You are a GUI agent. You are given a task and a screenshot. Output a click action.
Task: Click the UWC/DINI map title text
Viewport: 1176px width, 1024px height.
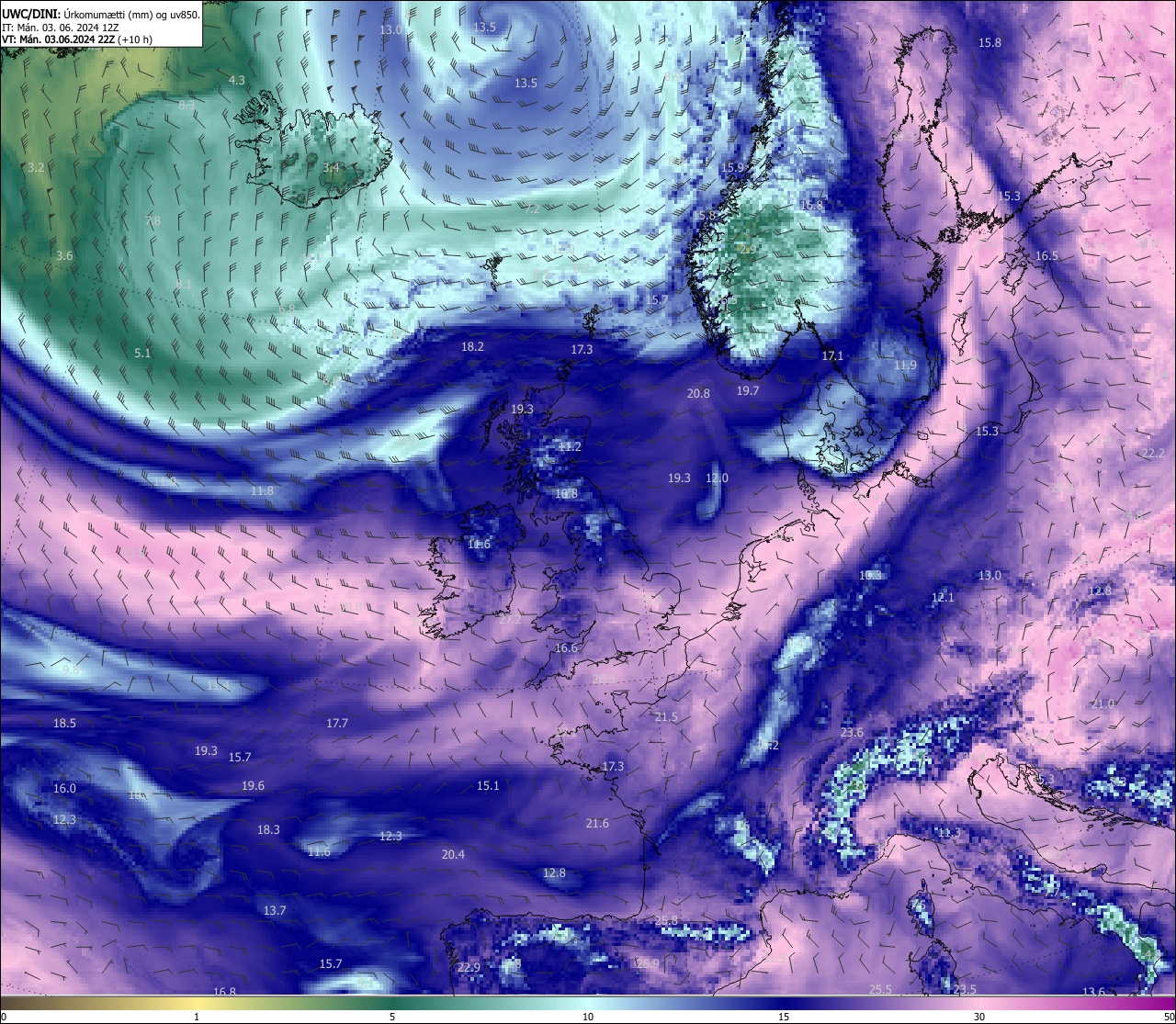pyautogui.click(x=100, y=13)
